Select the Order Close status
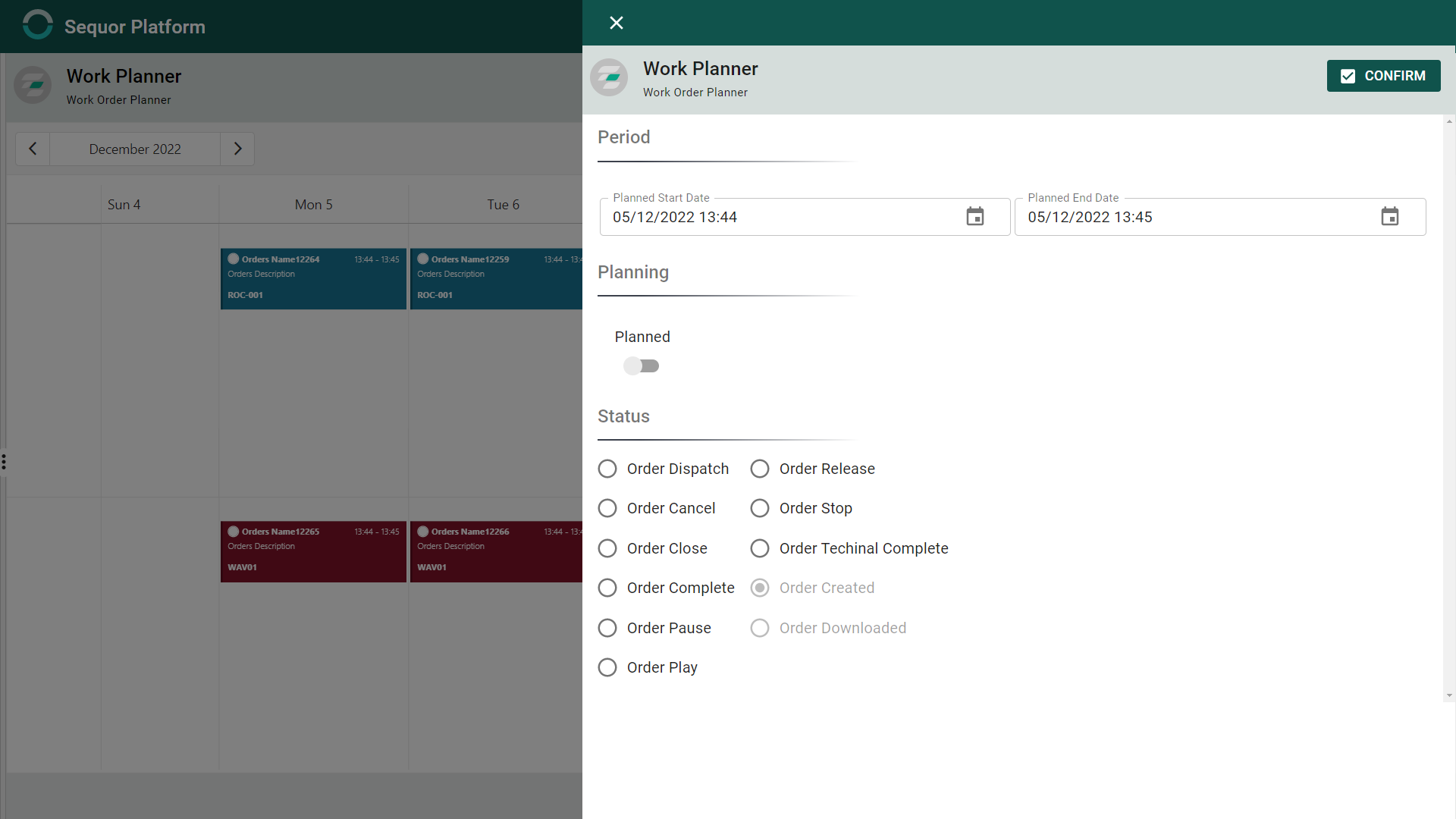 [607, 548]
